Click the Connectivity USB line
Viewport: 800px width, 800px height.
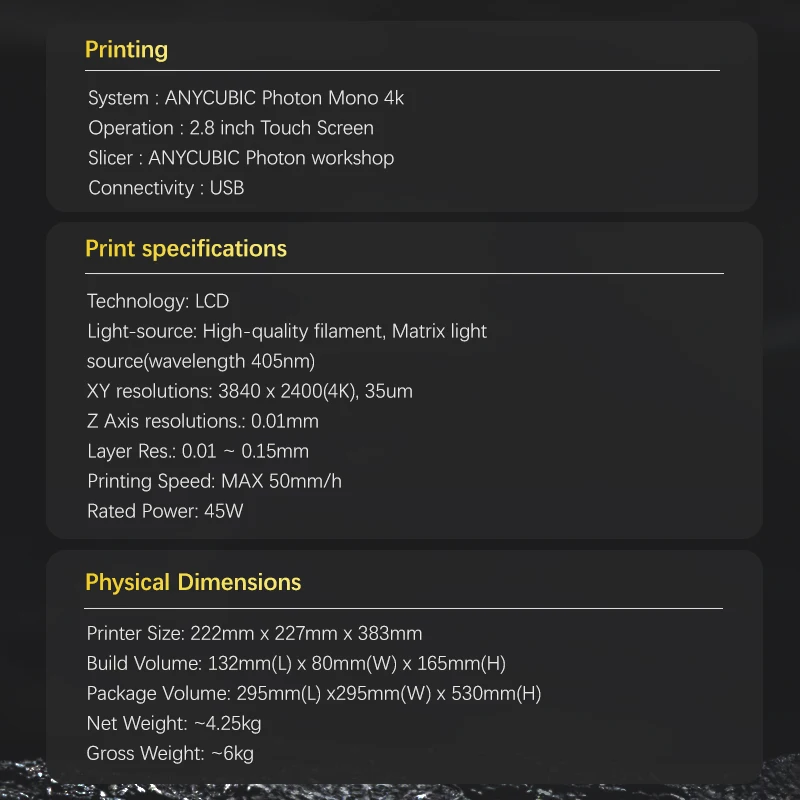166,188
